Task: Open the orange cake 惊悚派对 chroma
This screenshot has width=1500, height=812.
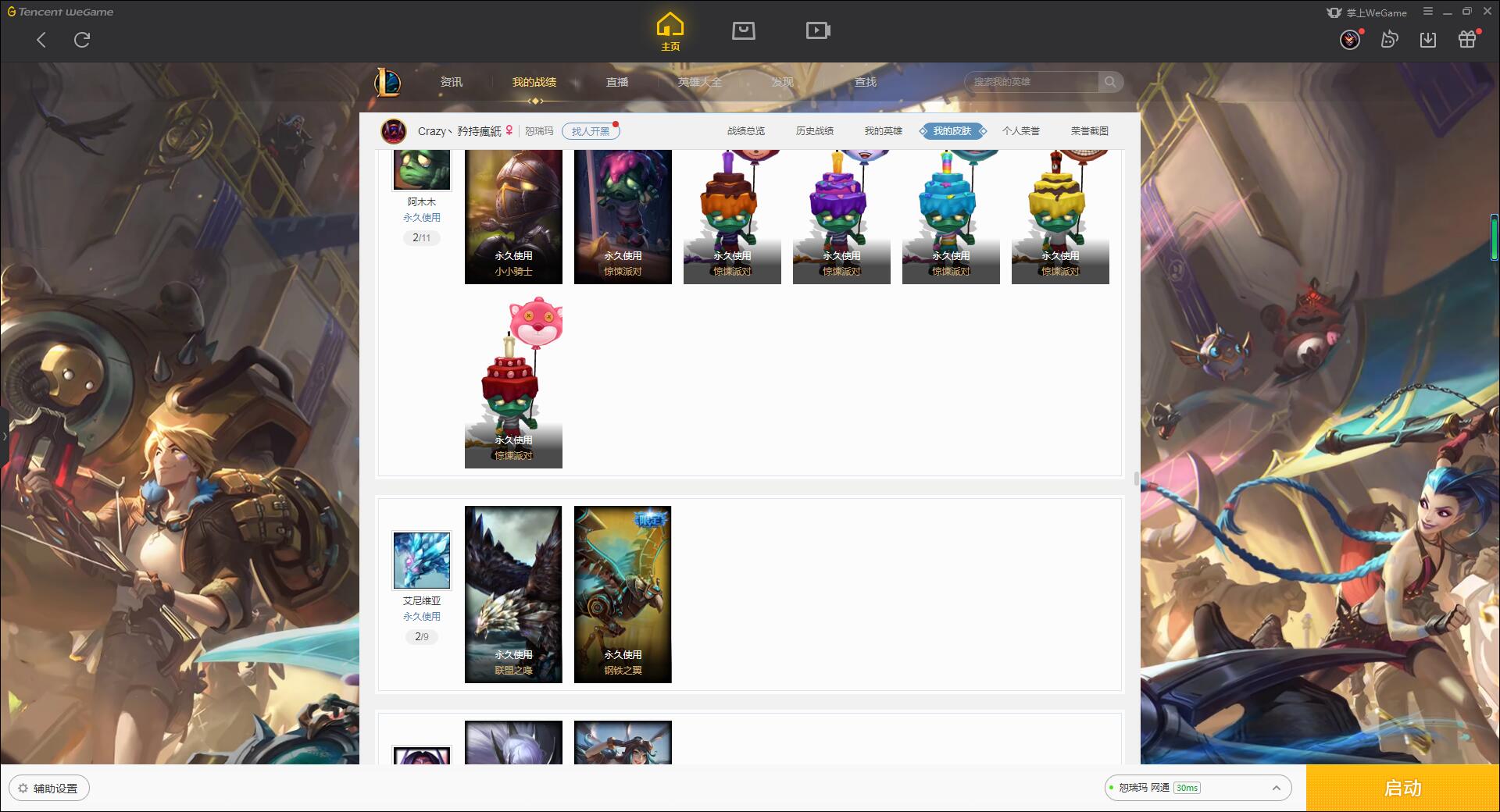Action: pos(732,217)
